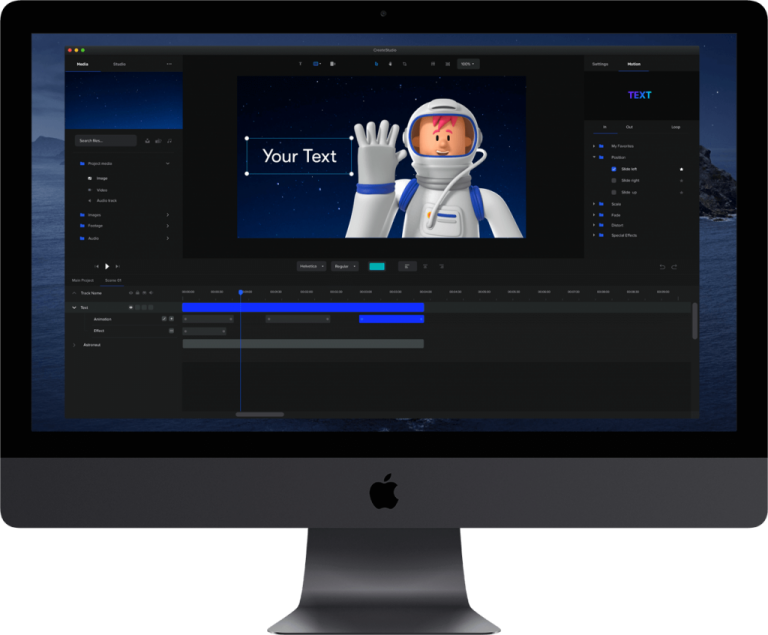Set text alignment to left
The image size is (768, 635).
pos(407,267)
